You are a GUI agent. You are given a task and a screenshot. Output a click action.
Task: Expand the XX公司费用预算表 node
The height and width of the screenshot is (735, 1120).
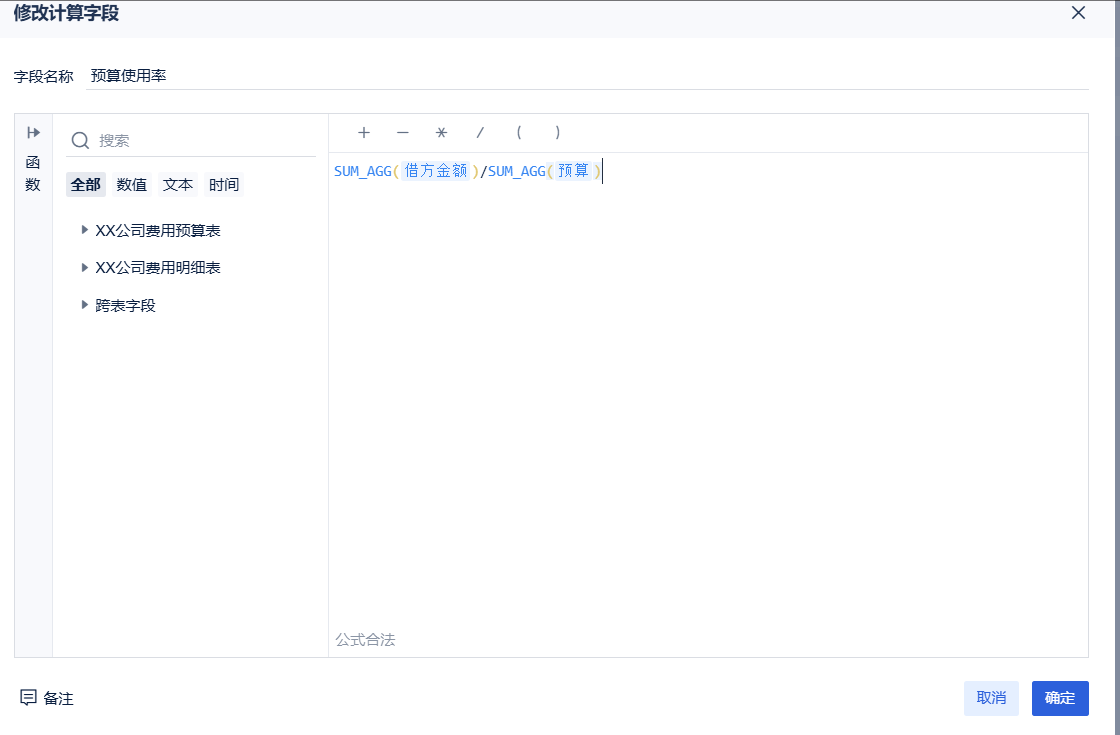pos(85,230)
